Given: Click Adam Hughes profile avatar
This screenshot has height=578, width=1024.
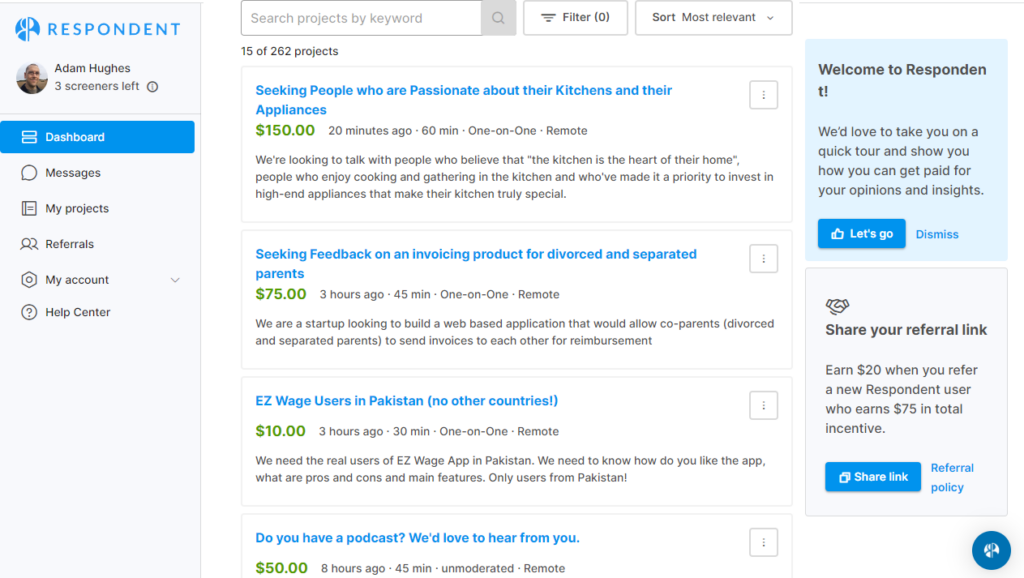Looking at the screenshot, I should (x=32, y=78).
